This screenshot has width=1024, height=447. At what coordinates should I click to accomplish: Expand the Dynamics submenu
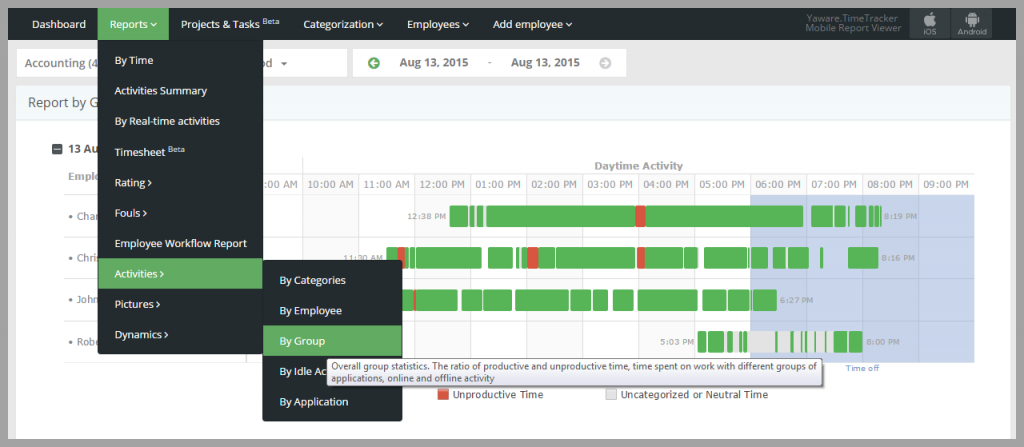click(180, 334)
